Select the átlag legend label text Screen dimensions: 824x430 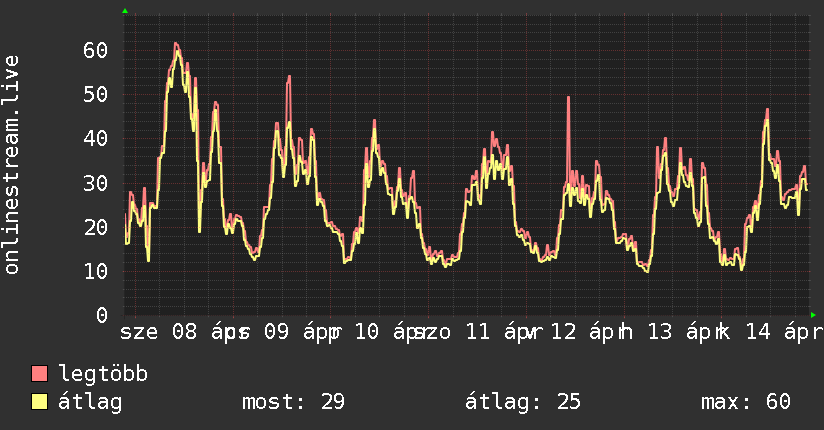(x=91, y=402)
